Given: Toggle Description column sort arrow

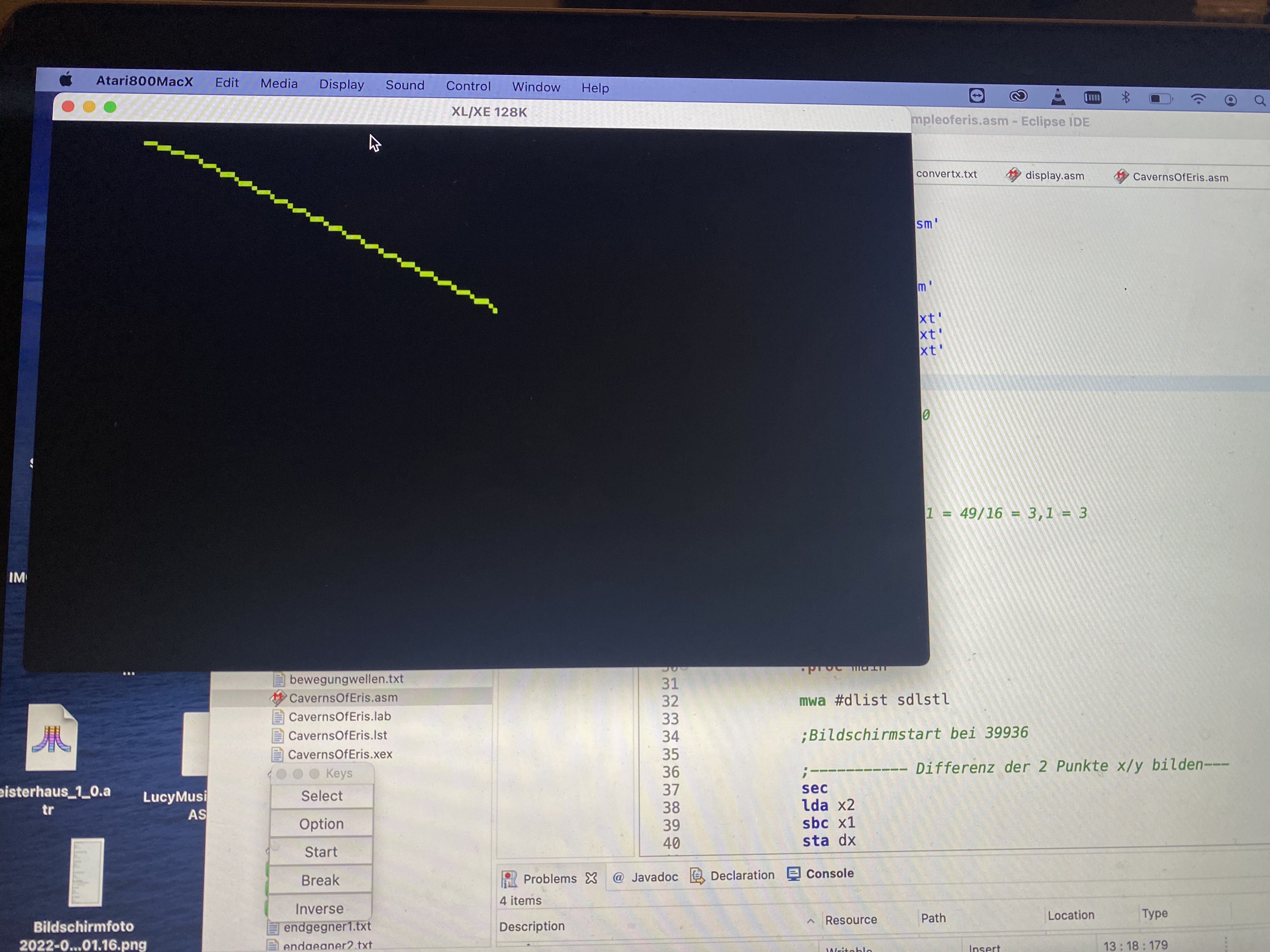Looking at the screenshot, I should tap(810, 921).
